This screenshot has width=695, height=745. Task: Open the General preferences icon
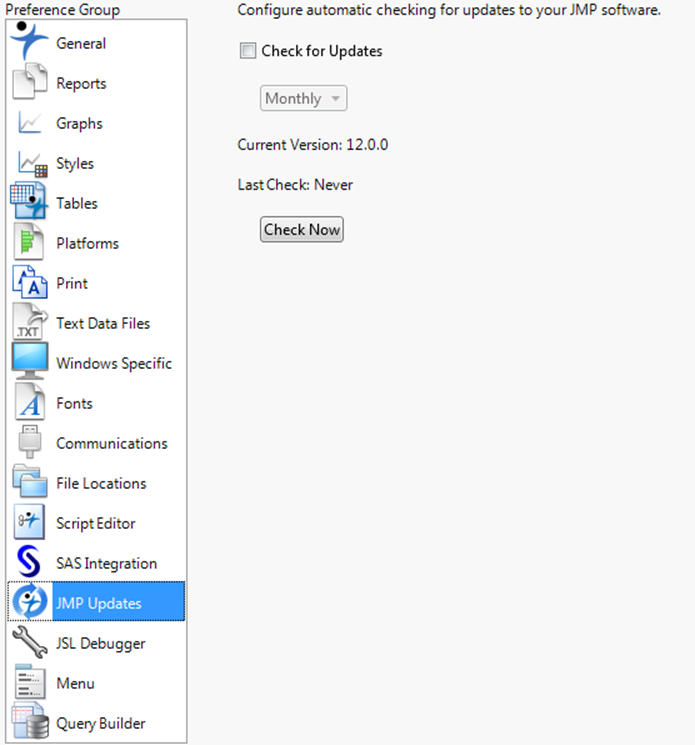(29, 41)
